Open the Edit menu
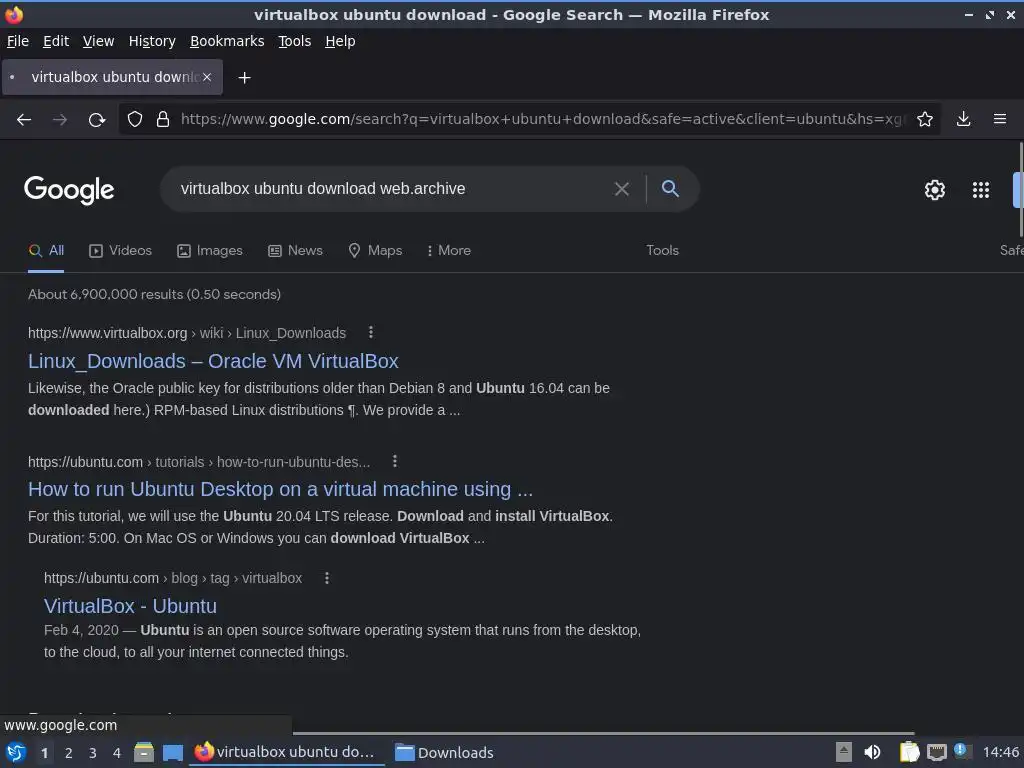This screenshot has height=768, width=1024. click(56, 41)
